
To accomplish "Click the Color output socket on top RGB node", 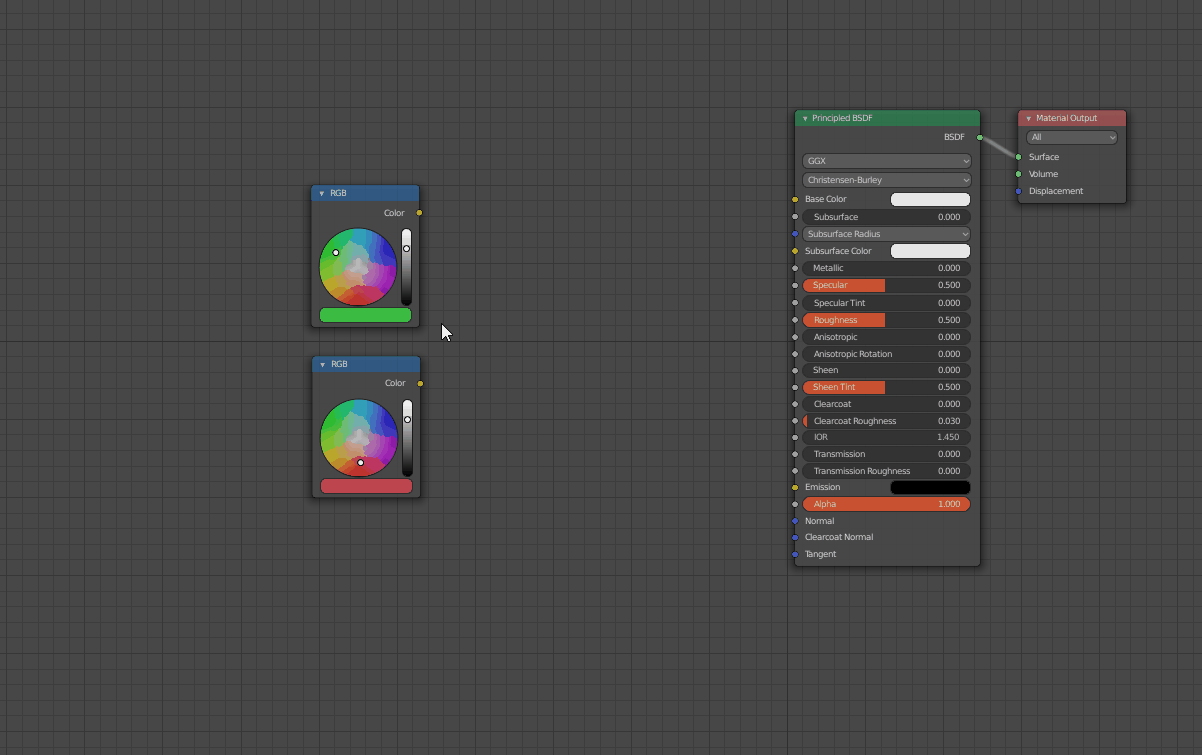I will (x=420, y=212).
